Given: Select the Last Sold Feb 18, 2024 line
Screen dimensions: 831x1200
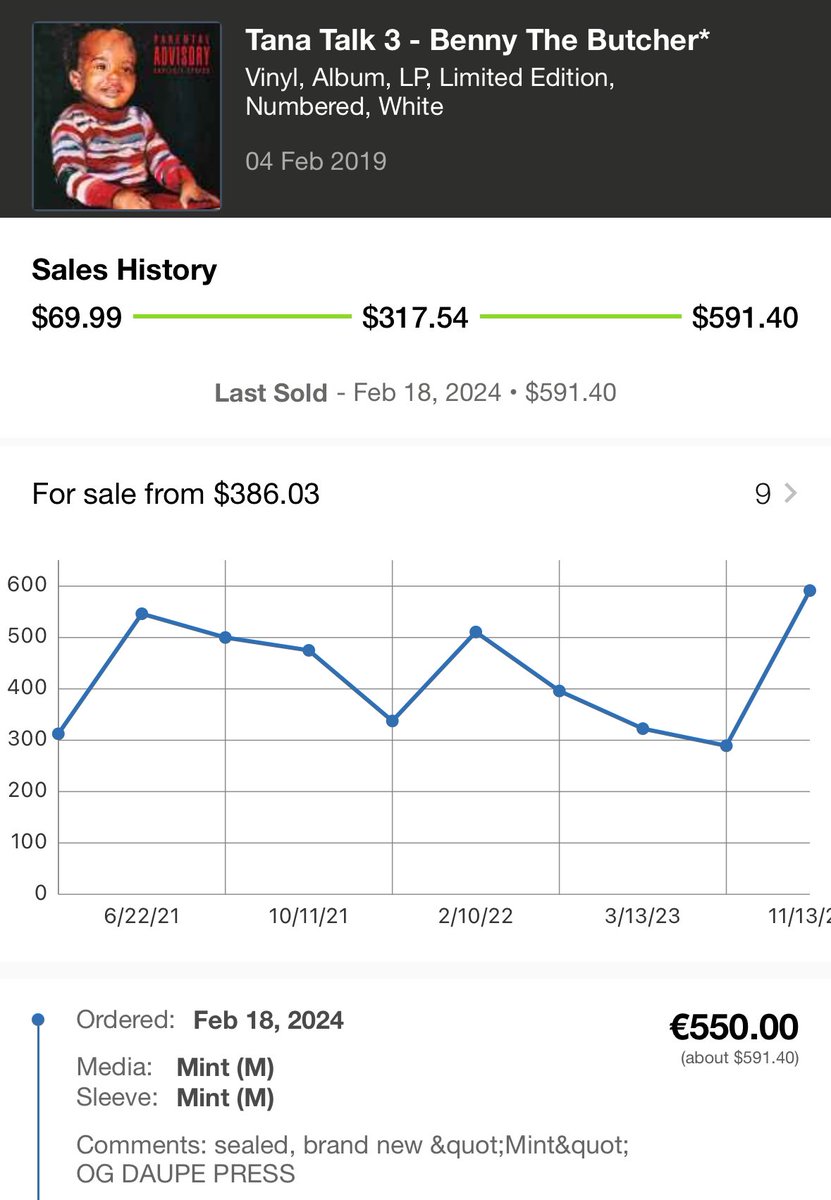Looking at the screenshot, I should click(x=415, y=392).
